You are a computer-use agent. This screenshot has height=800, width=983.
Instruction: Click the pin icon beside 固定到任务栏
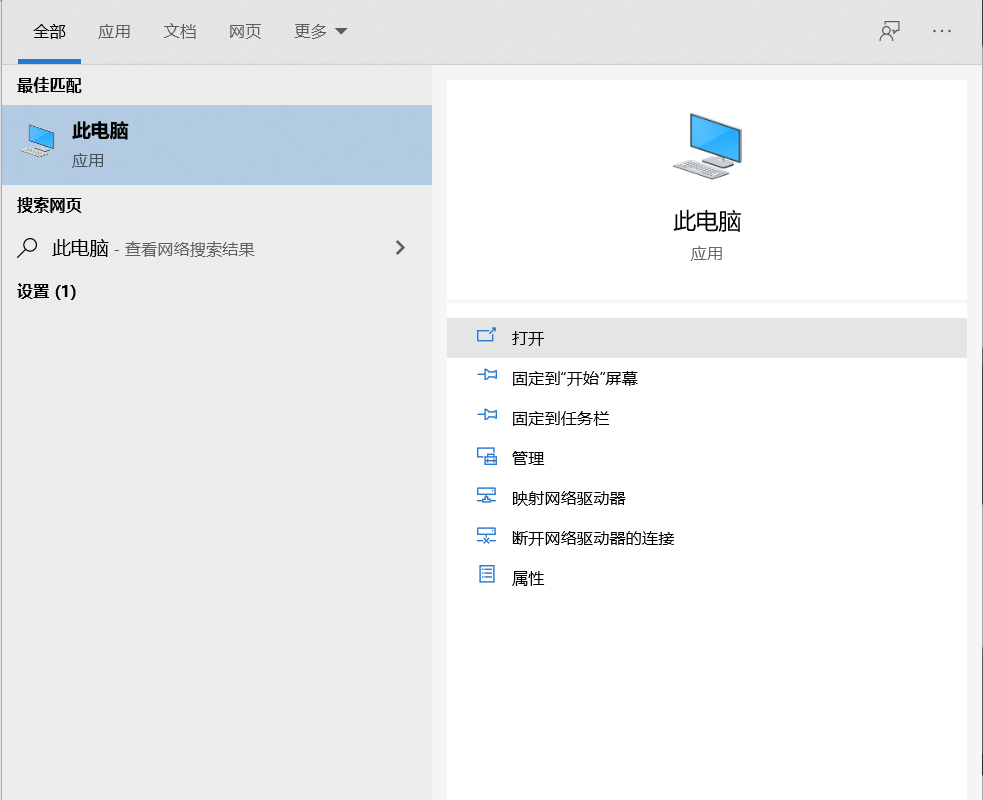coord(487,415)
